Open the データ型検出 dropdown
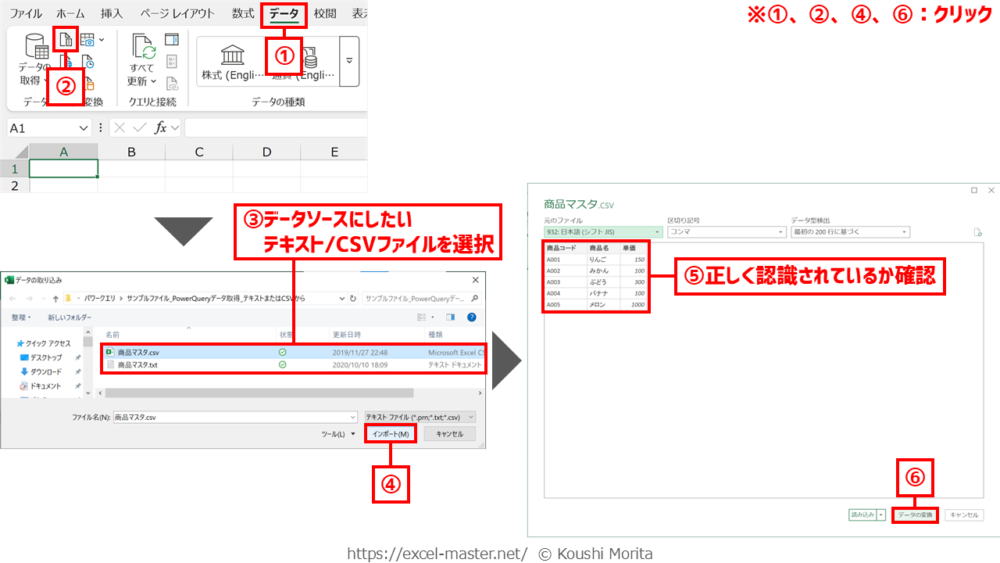Viewport: 1000px width, 563px height. (x=850, y=232)
